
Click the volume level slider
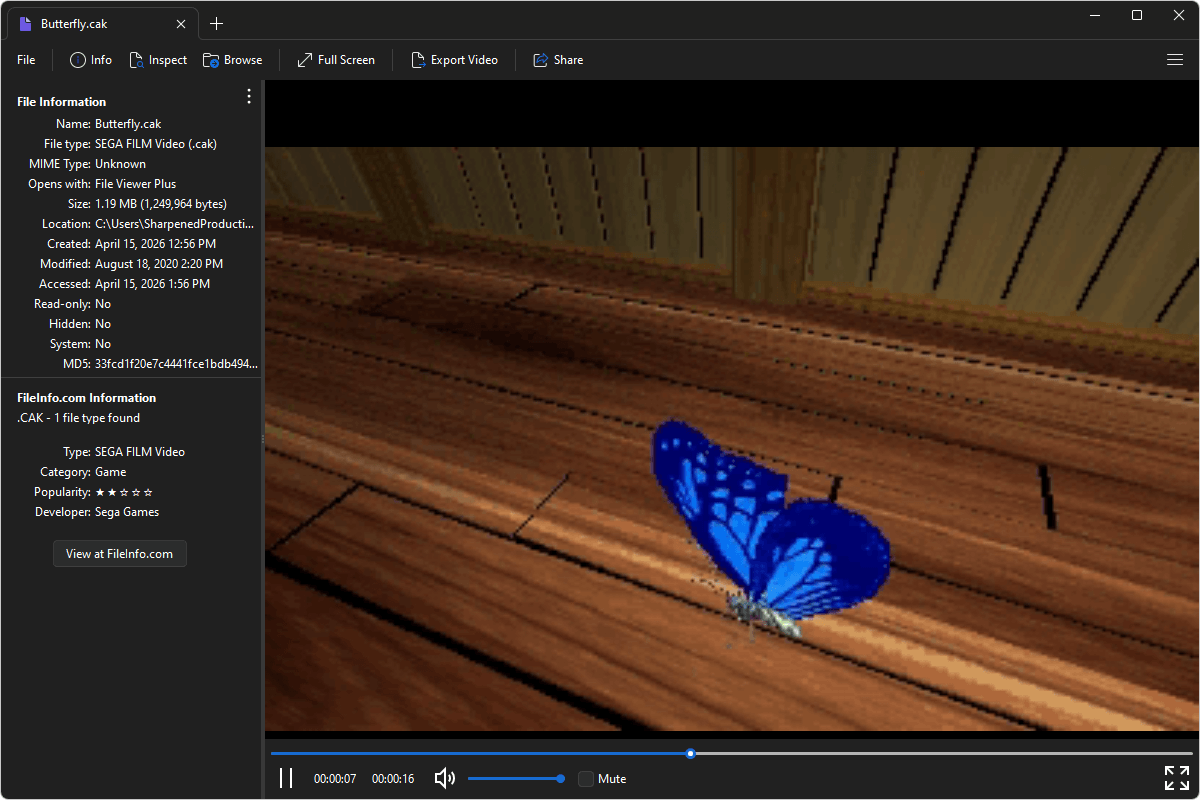(x=515, y=778)
